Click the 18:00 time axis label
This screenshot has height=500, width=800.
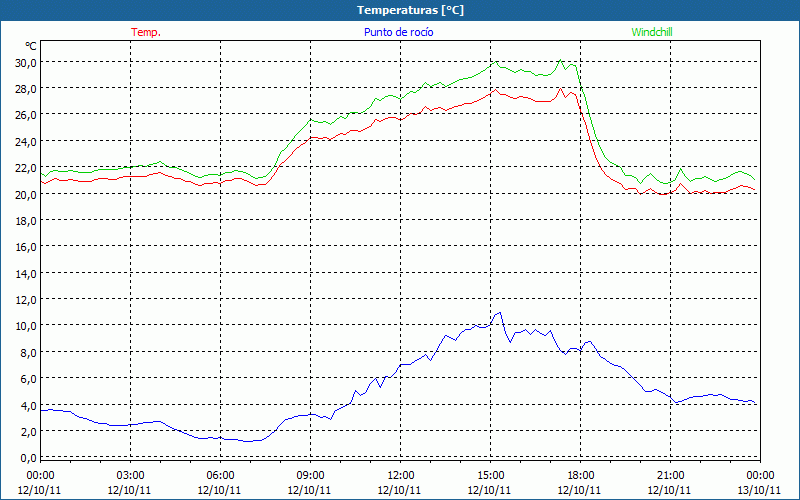(x=581, y=476)
